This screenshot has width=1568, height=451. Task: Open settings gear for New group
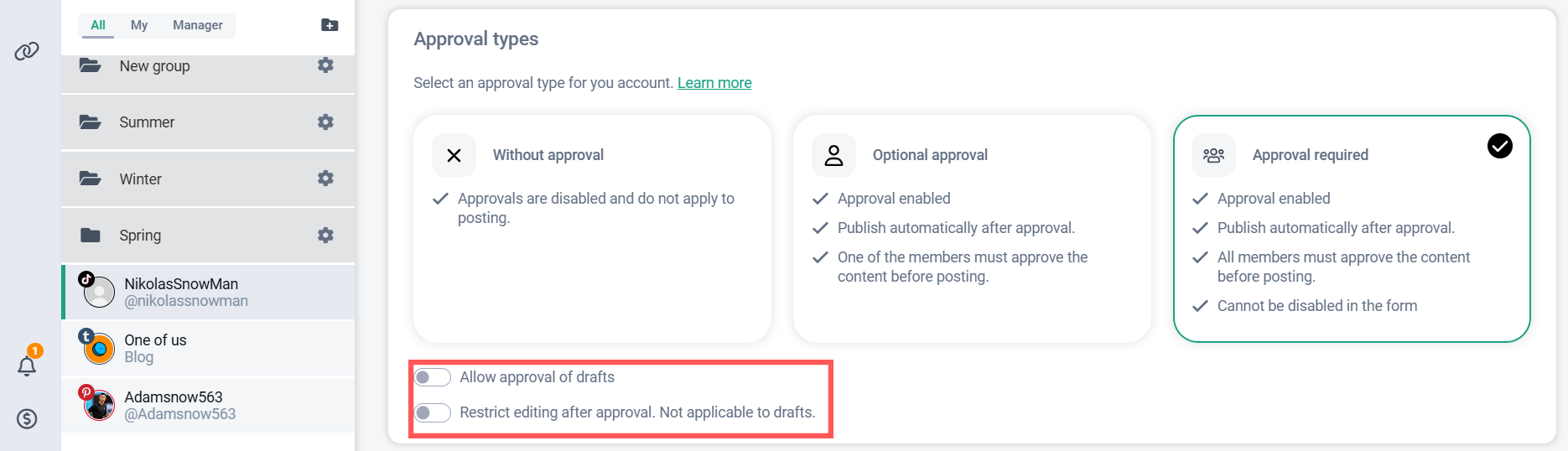[325, 65]
